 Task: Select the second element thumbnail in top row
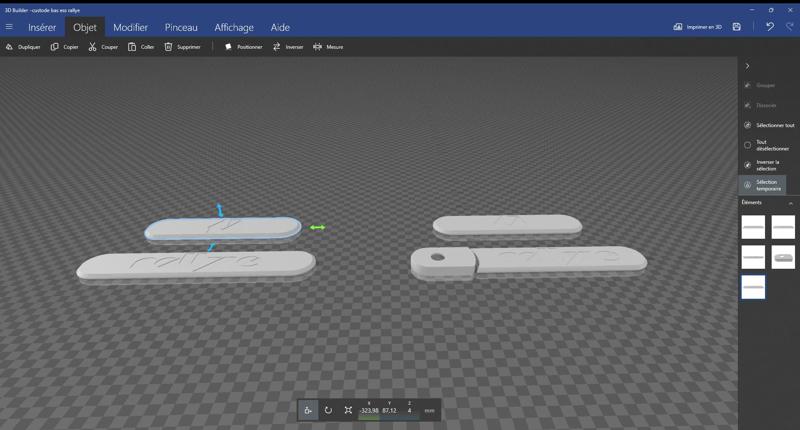[x=783, y=227]
